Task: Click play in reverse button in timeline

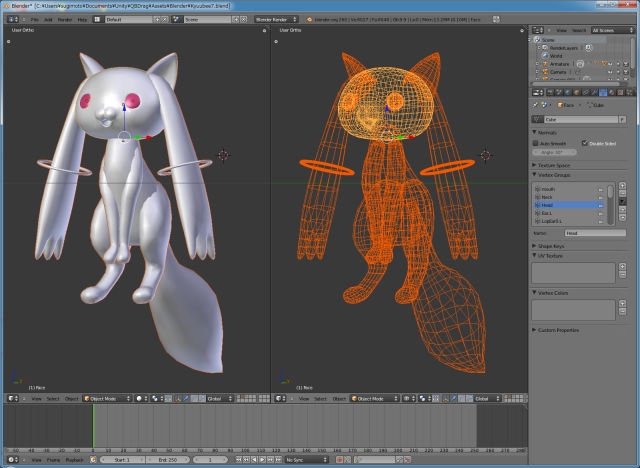Action: click(254, 459)
